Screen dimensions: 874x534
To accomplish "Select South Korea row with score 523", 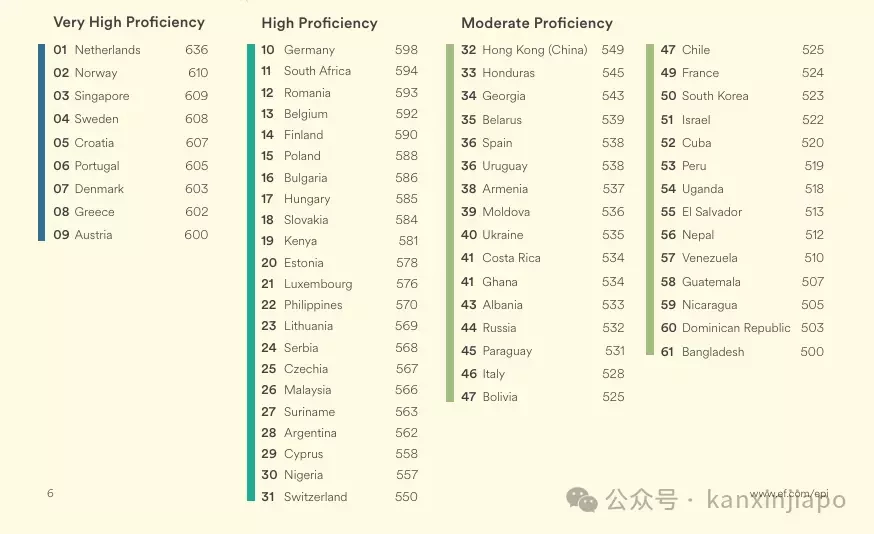I will point(742,96).
